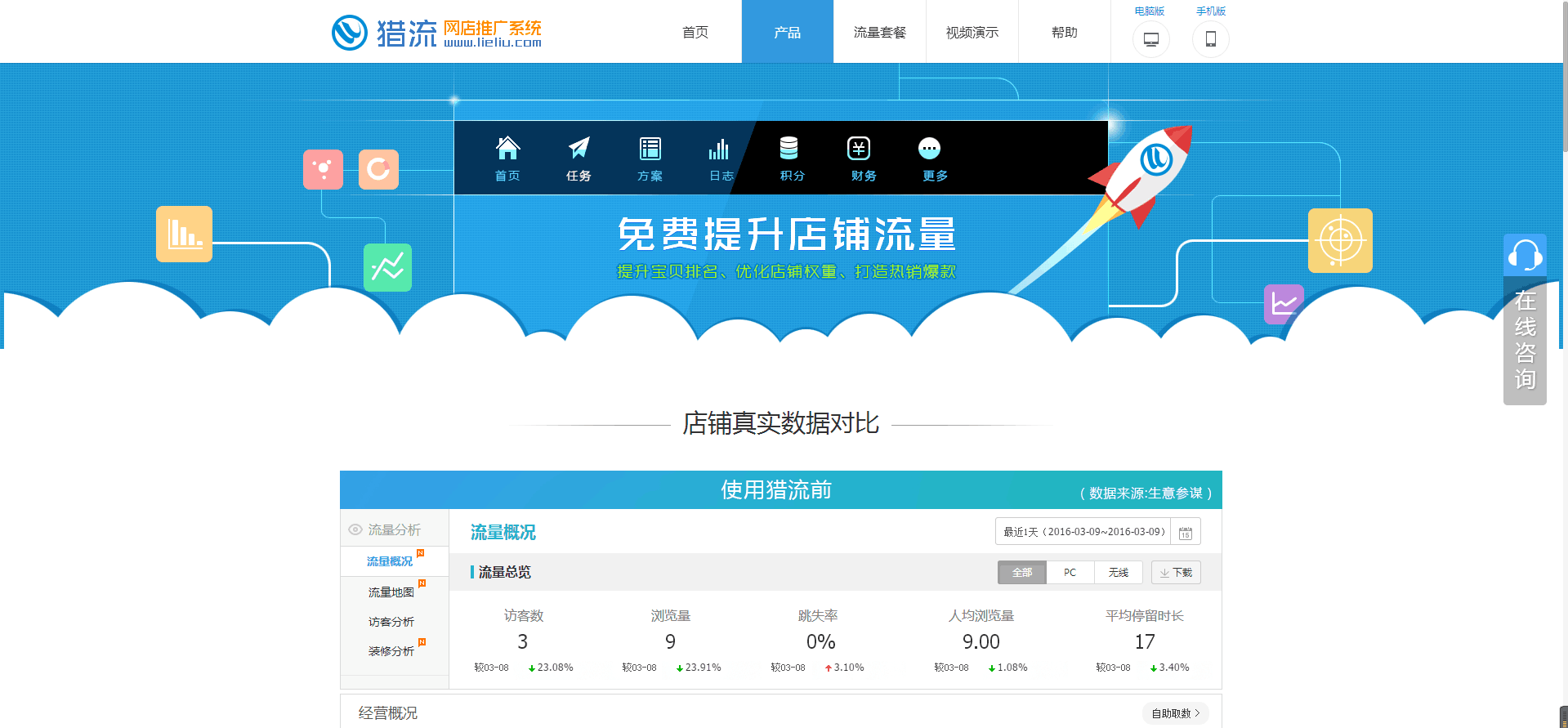Click the 下载 download button
This screenshot has width=1568, height=728.
click(1176, 572)
